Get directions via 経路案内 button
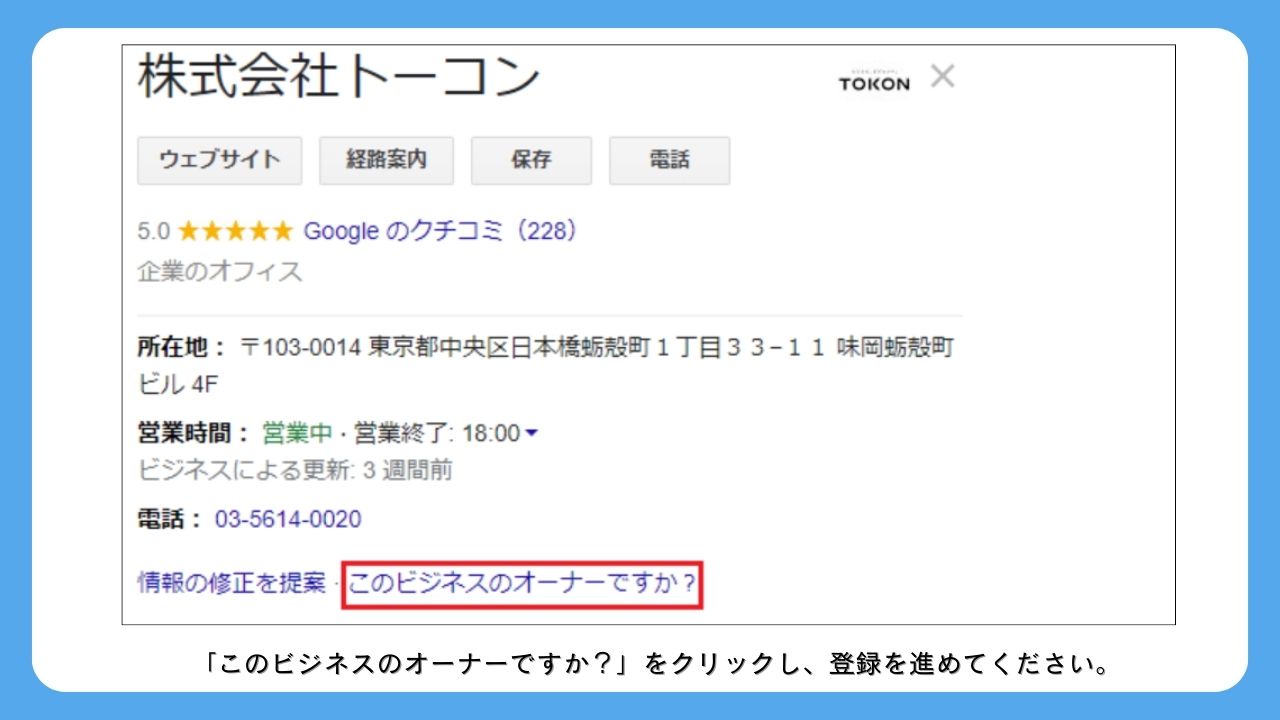 click(x=386, y=160)
